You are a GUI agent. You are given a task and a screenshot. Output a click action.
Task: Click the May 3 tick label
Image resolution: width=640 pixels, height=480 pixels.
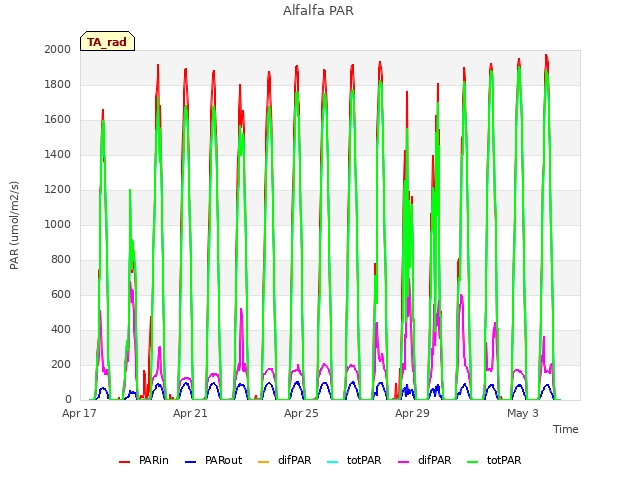click(x=523, y=413)
